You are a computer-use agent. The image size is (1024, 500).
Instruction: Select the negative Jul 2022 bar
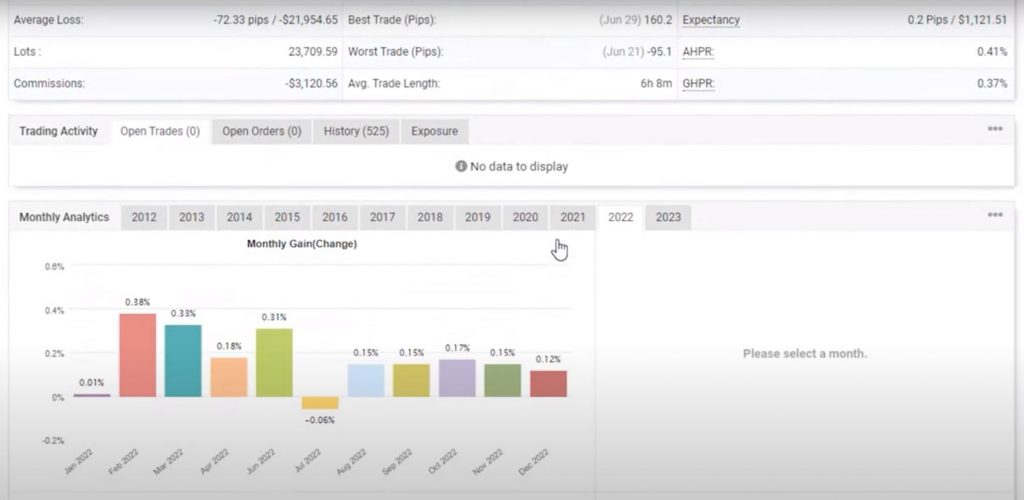tap(320, 402)
